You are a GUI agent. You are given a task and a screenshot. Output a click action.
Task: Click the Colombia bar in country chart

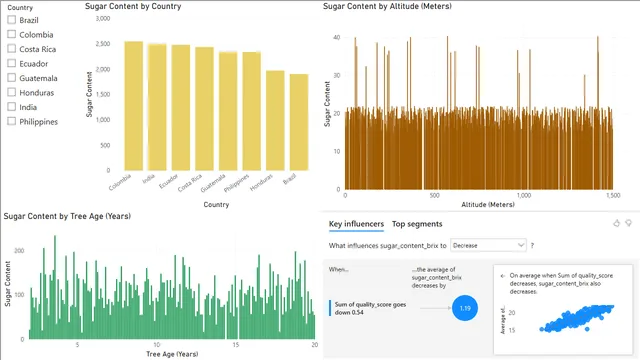pyautogui.click(x=133, y=106)
